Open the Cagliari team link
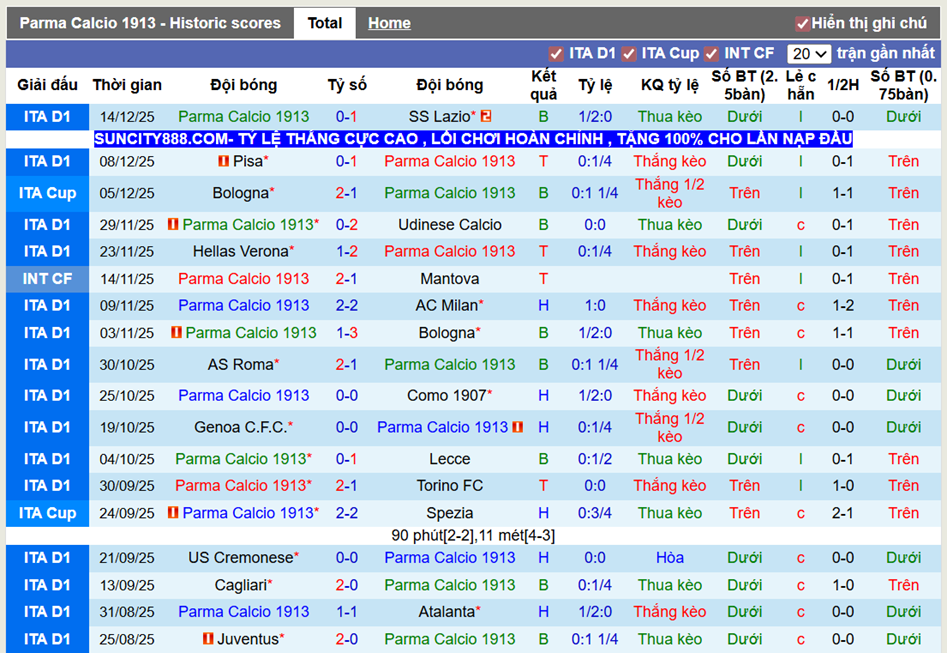Screen dimensions: 947x653 click(240, 585)
